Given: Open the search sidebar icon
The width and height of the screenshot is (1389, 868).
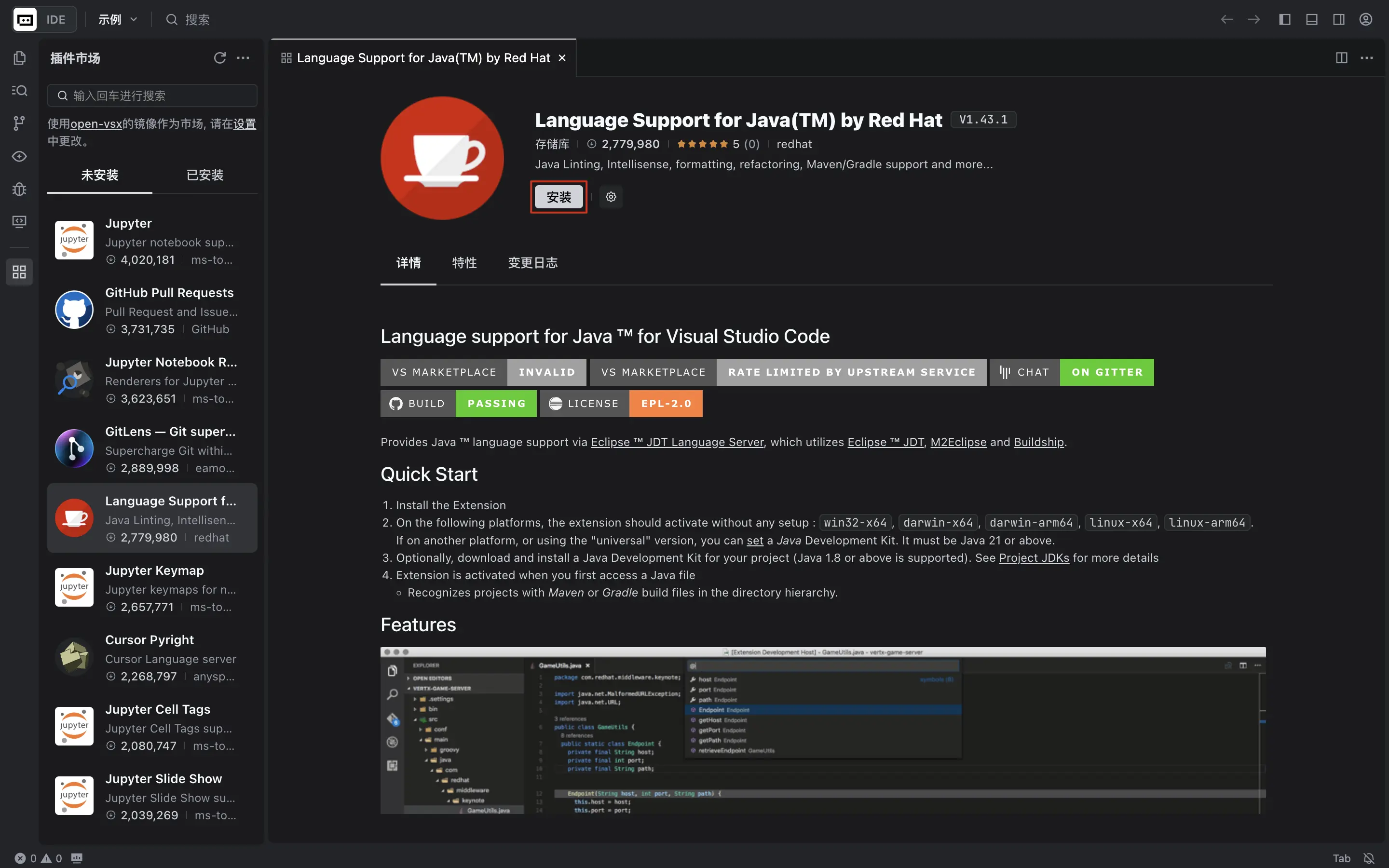Looking at the screenshot, I should (x=19, y=91).
